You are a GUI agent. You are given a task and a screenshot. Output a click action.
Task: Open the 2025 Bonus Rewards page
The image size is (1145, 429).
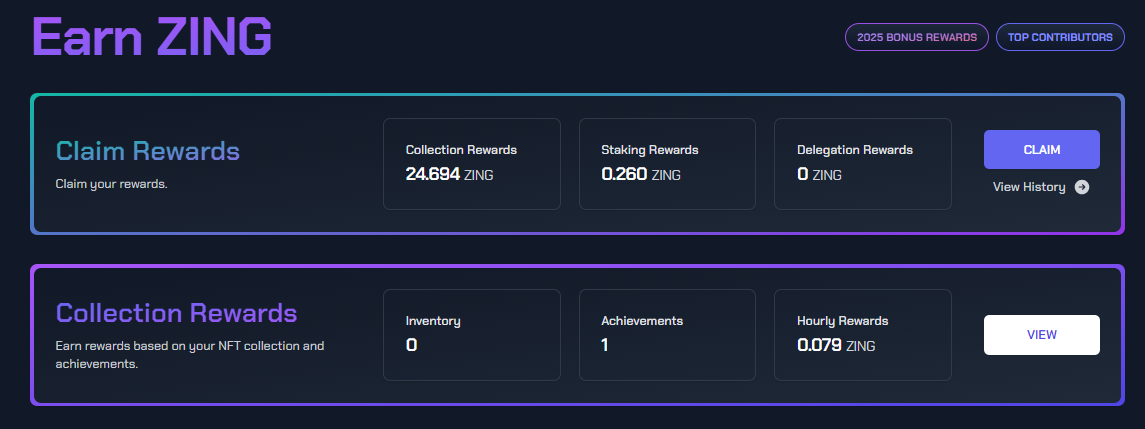pos(916,37)
